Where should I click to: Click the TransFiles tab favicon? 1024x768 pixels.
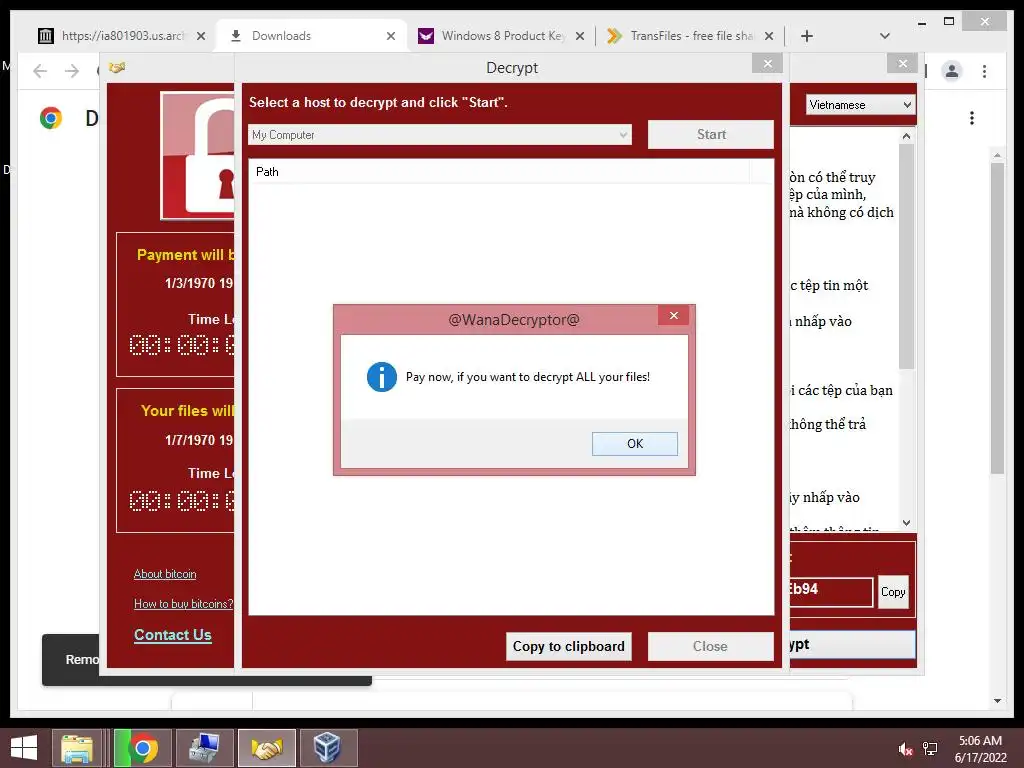614,36
